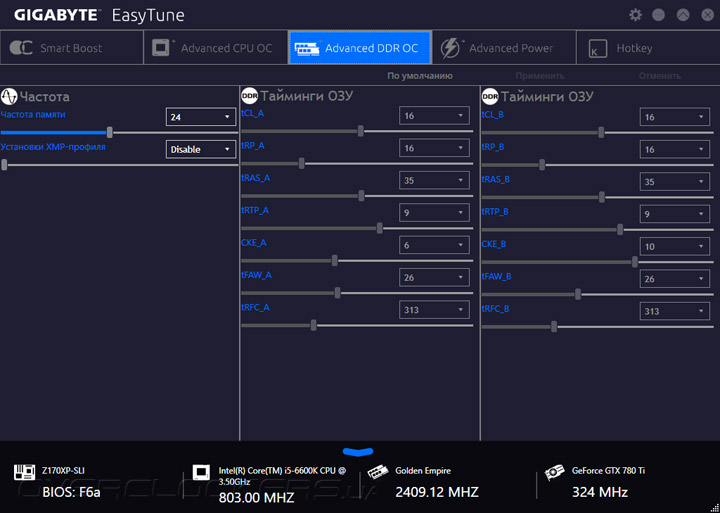Open the XMP profile dropdown showing Disable
The width and height of the screenshot is (720, 513).
pyautogui.click(x=201, y=149)
